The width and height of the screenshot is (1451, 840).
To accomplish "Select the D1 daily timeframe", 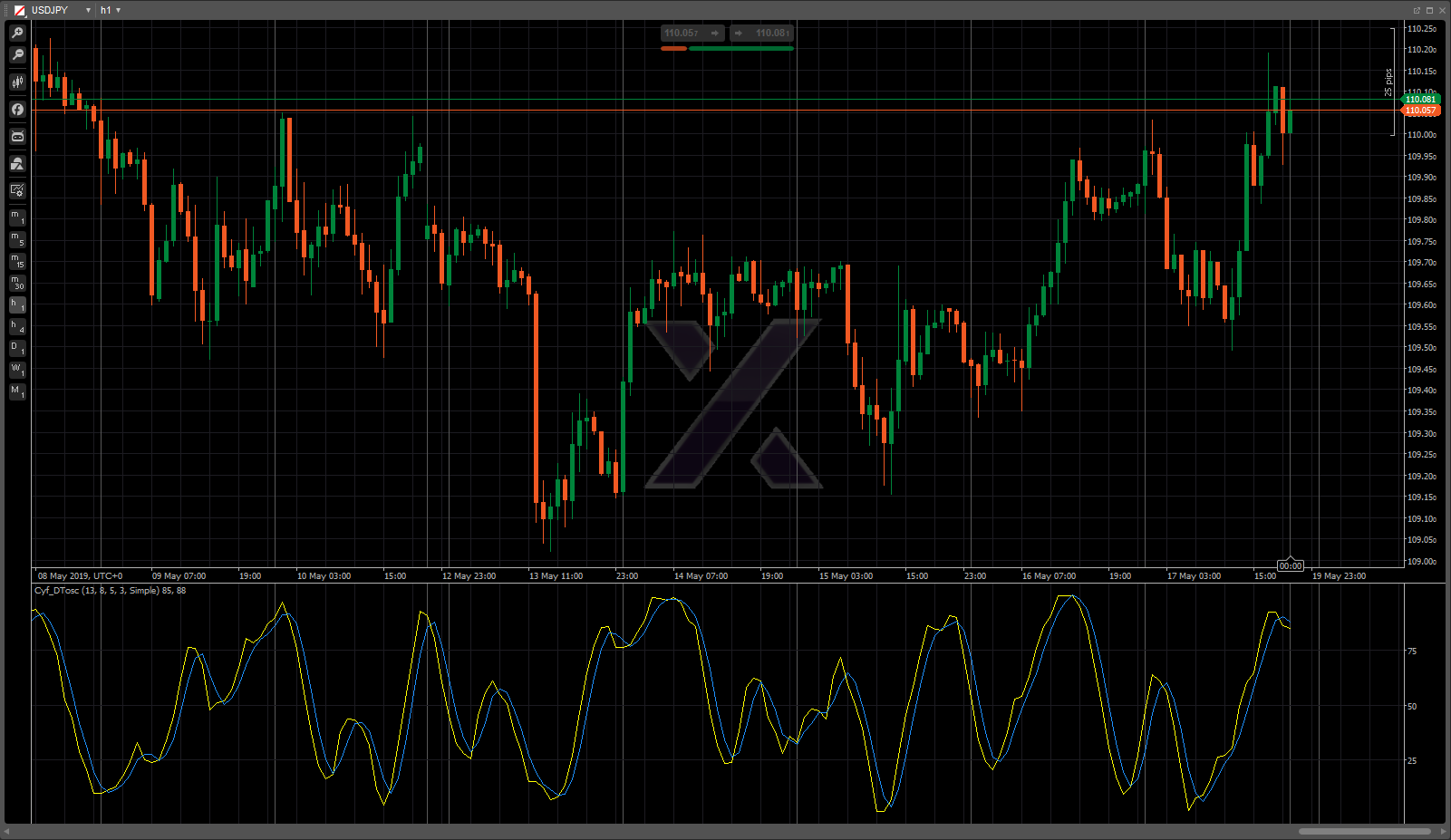I will [17, 349].
